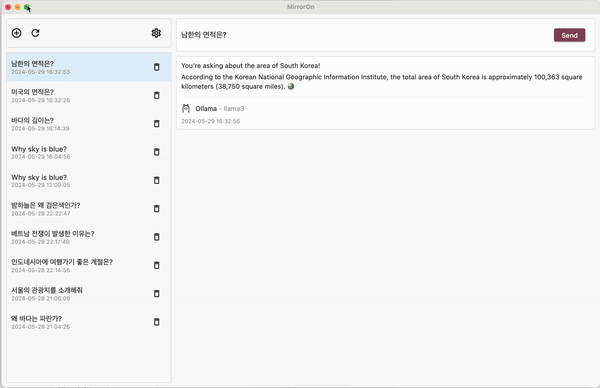This screenshot has height=388, width=600.
Task: Open the '왜 바다는 파란가?' conversation
Action: [89, 322]
